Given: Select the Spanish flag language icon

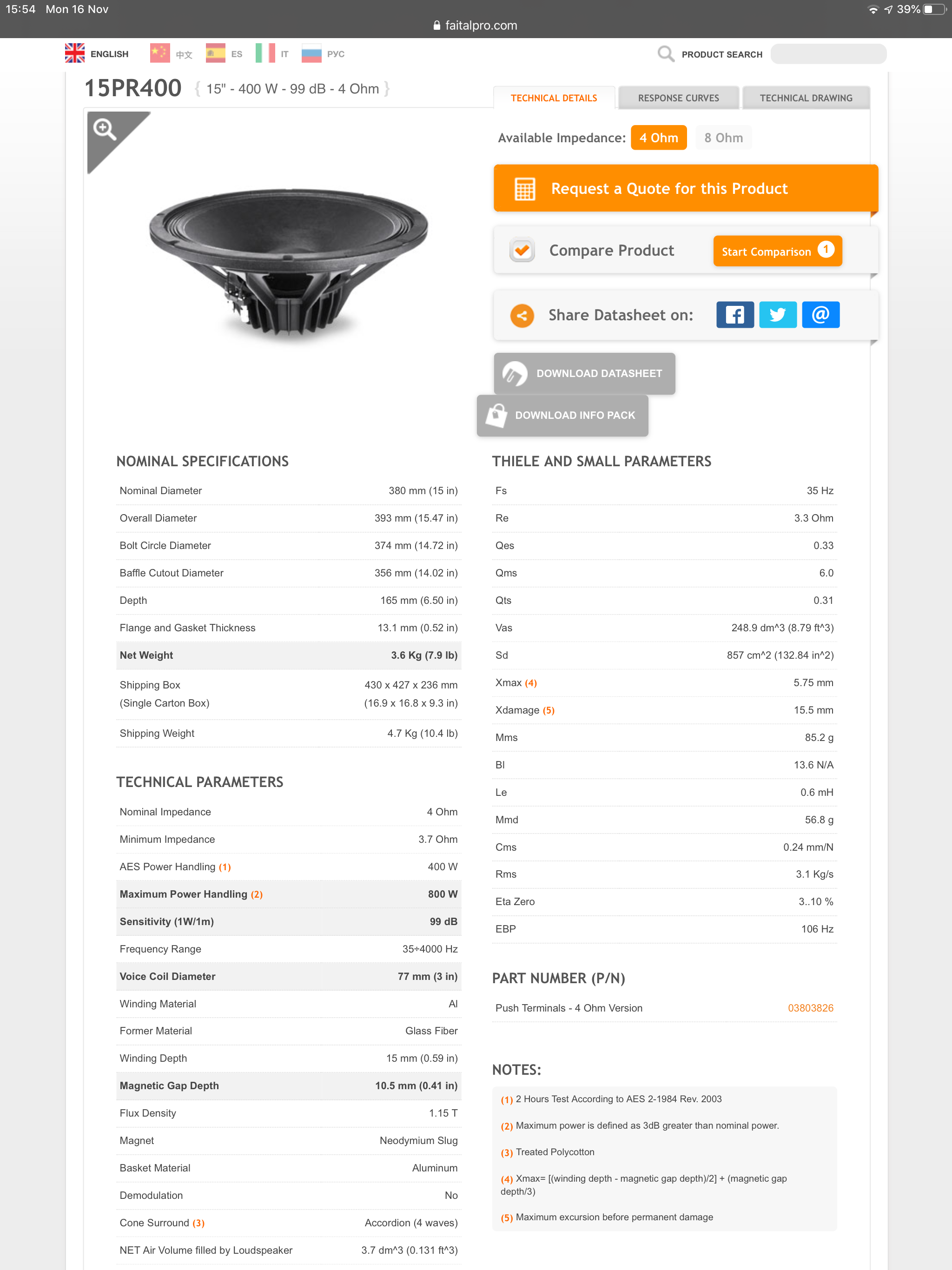Looking at the screenshot, I should click(x=215, y=53).
